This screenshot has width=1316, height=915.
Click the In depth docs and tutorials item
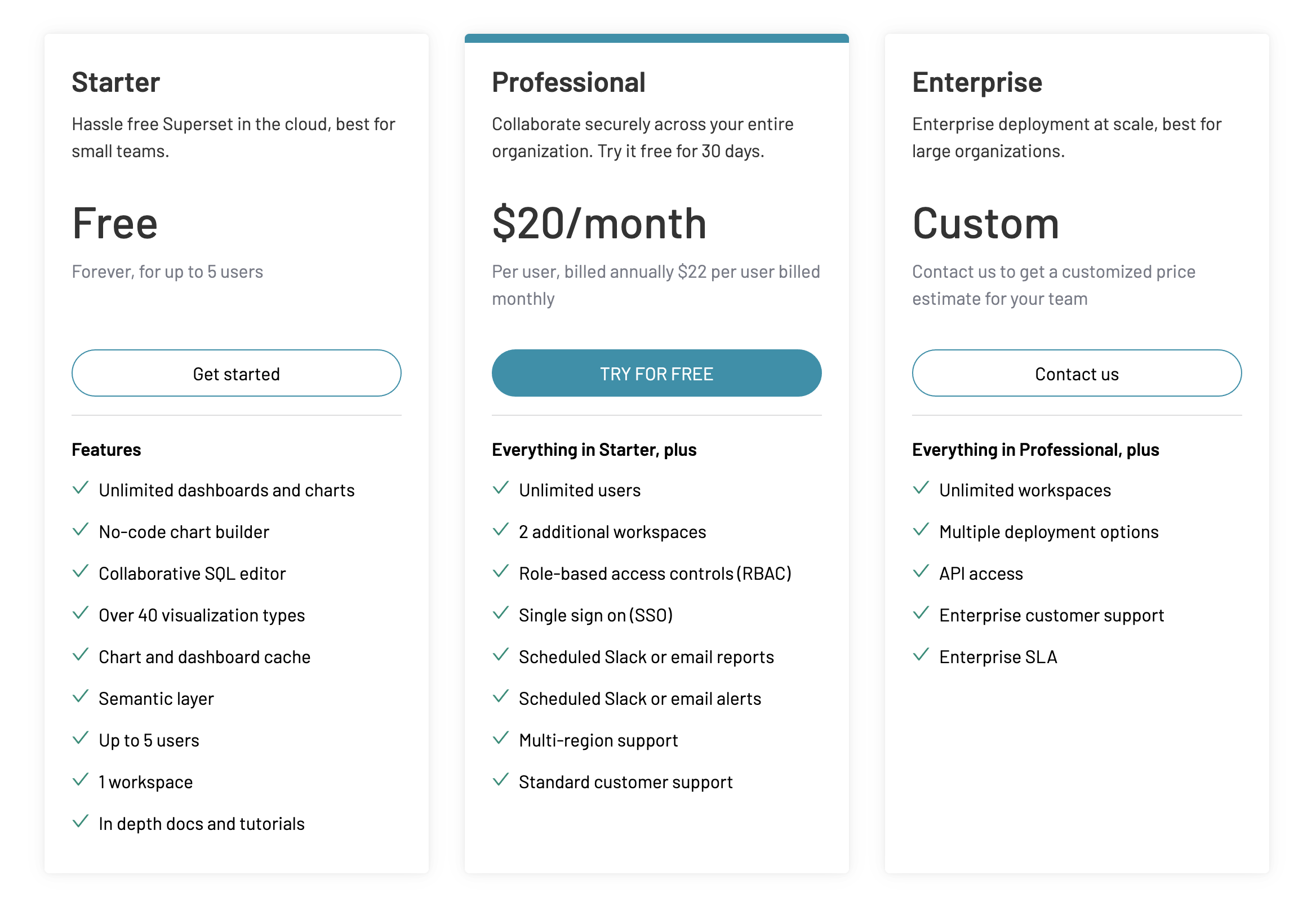(201, 823)
